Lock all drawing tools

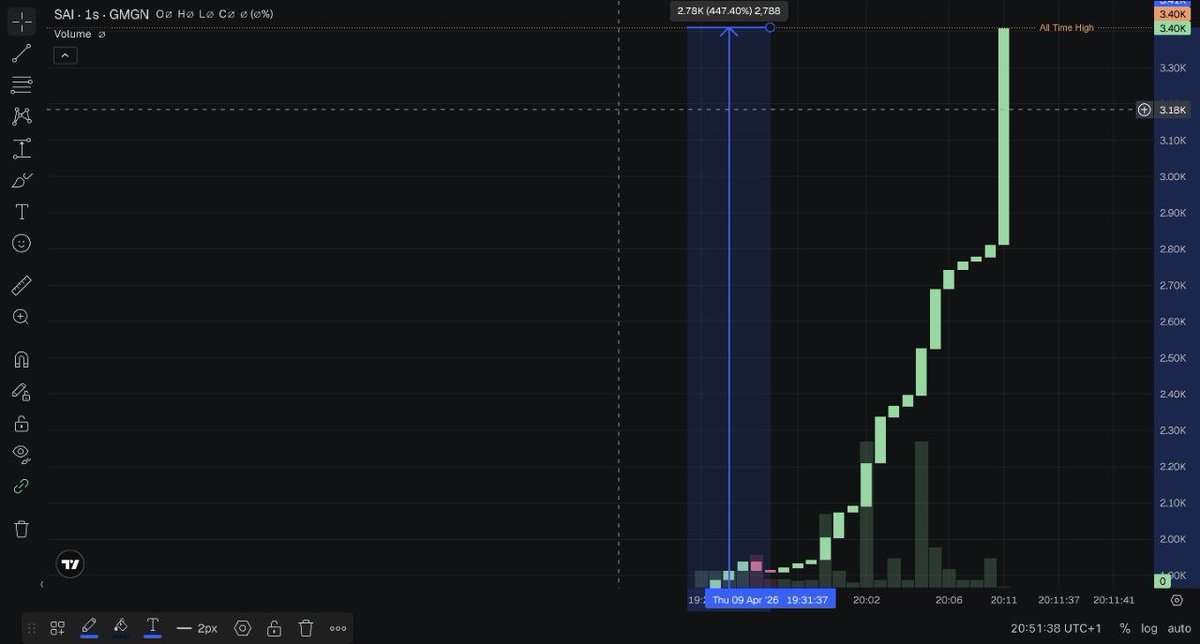click(x=22, y=423)
